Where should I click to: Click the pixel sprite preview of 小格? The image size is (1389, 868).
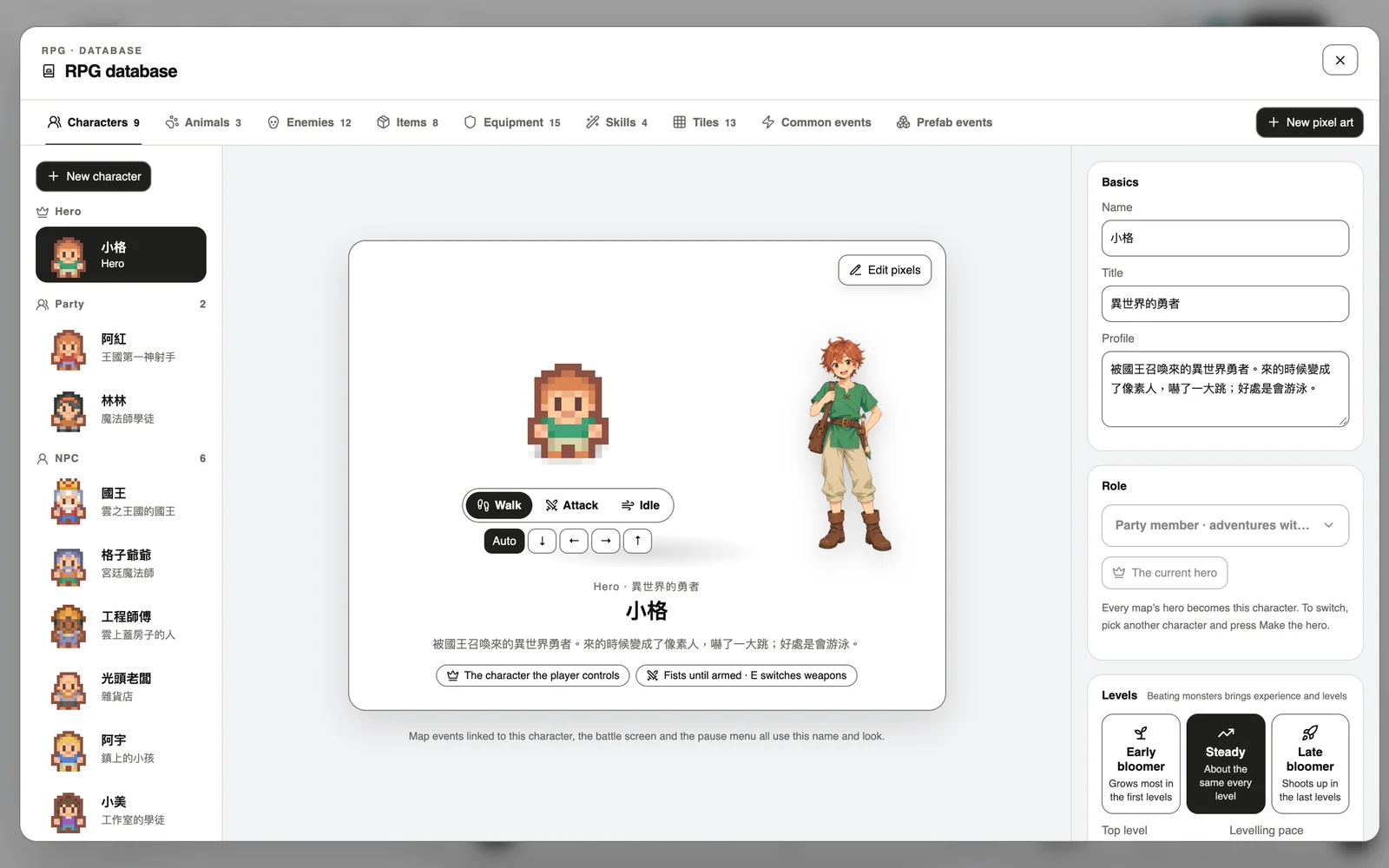coord(568,411)
